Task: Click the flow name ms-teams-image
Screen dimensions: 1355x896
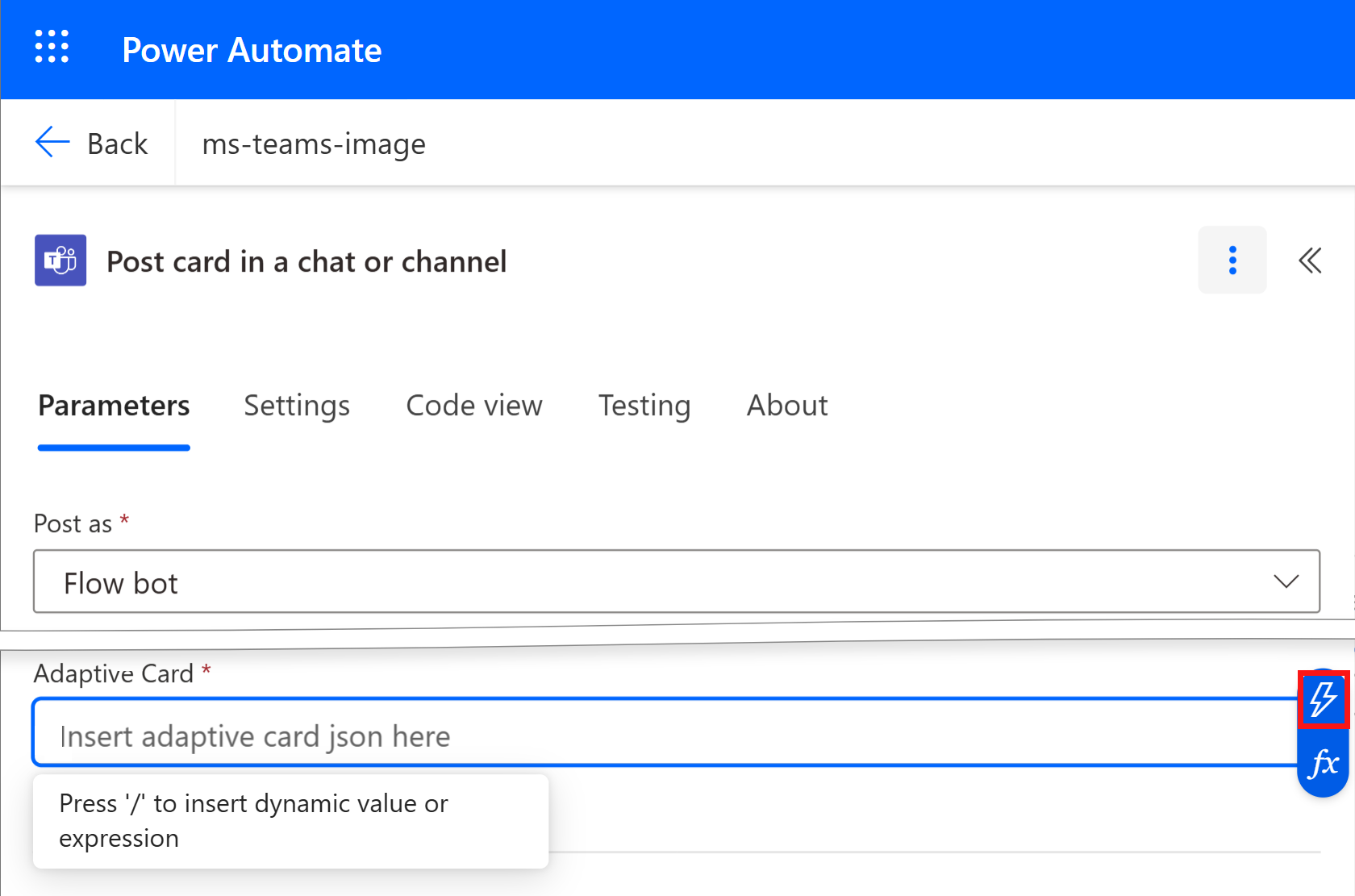Action: tap(314, 144)
